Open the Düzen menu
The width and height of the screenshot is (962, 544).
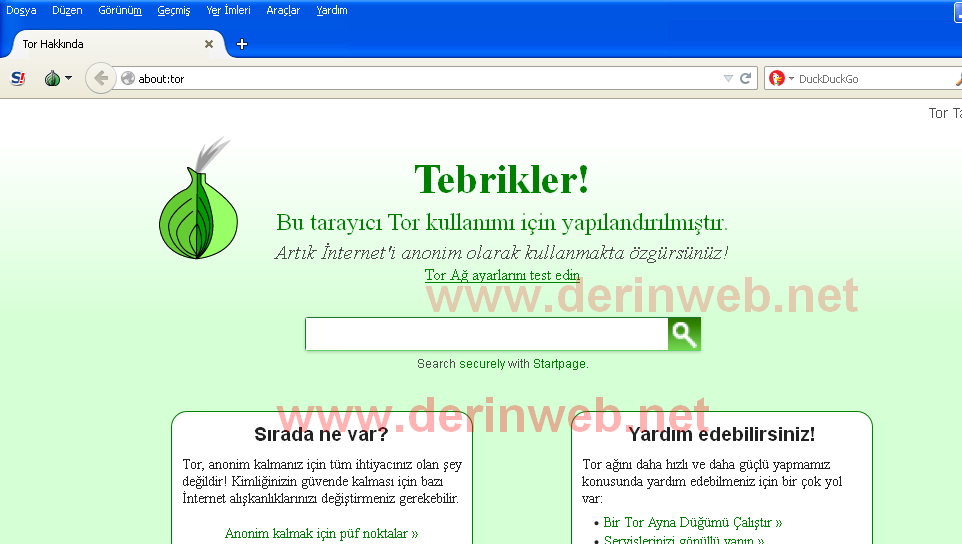click(x=67, y=10)
